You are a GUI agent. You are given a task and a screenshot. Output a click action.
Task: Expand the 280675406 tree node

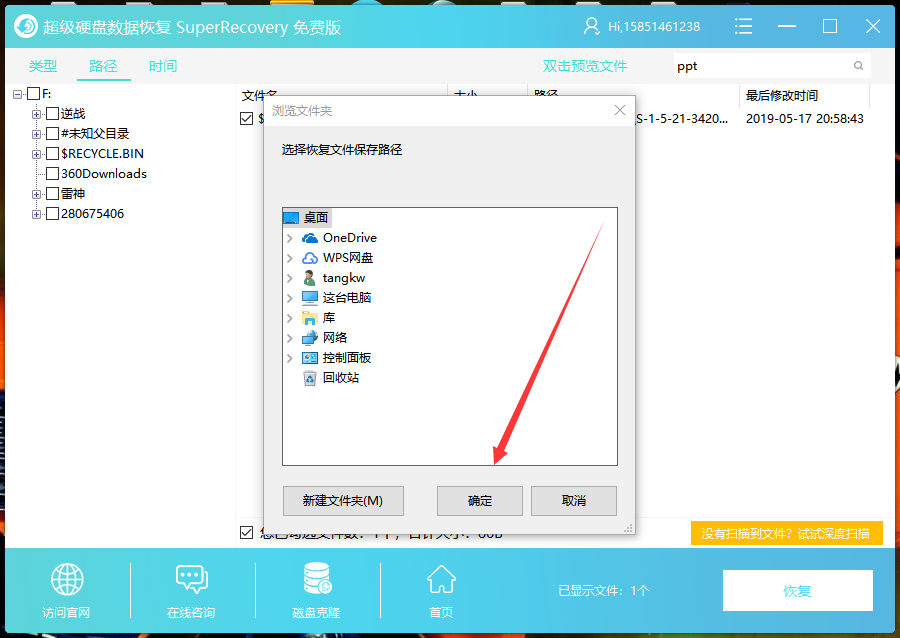tap(36, 214)
